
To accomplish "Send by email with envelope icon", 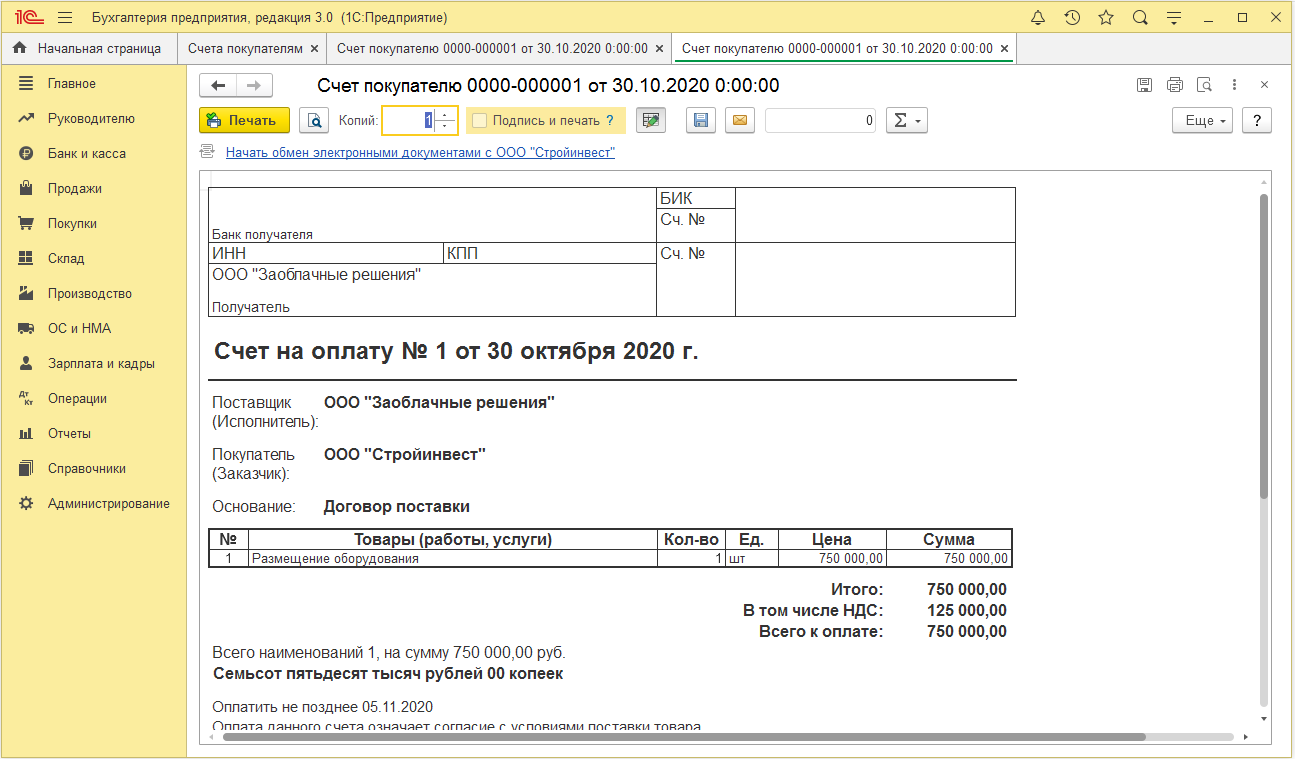I will (740, 120).
